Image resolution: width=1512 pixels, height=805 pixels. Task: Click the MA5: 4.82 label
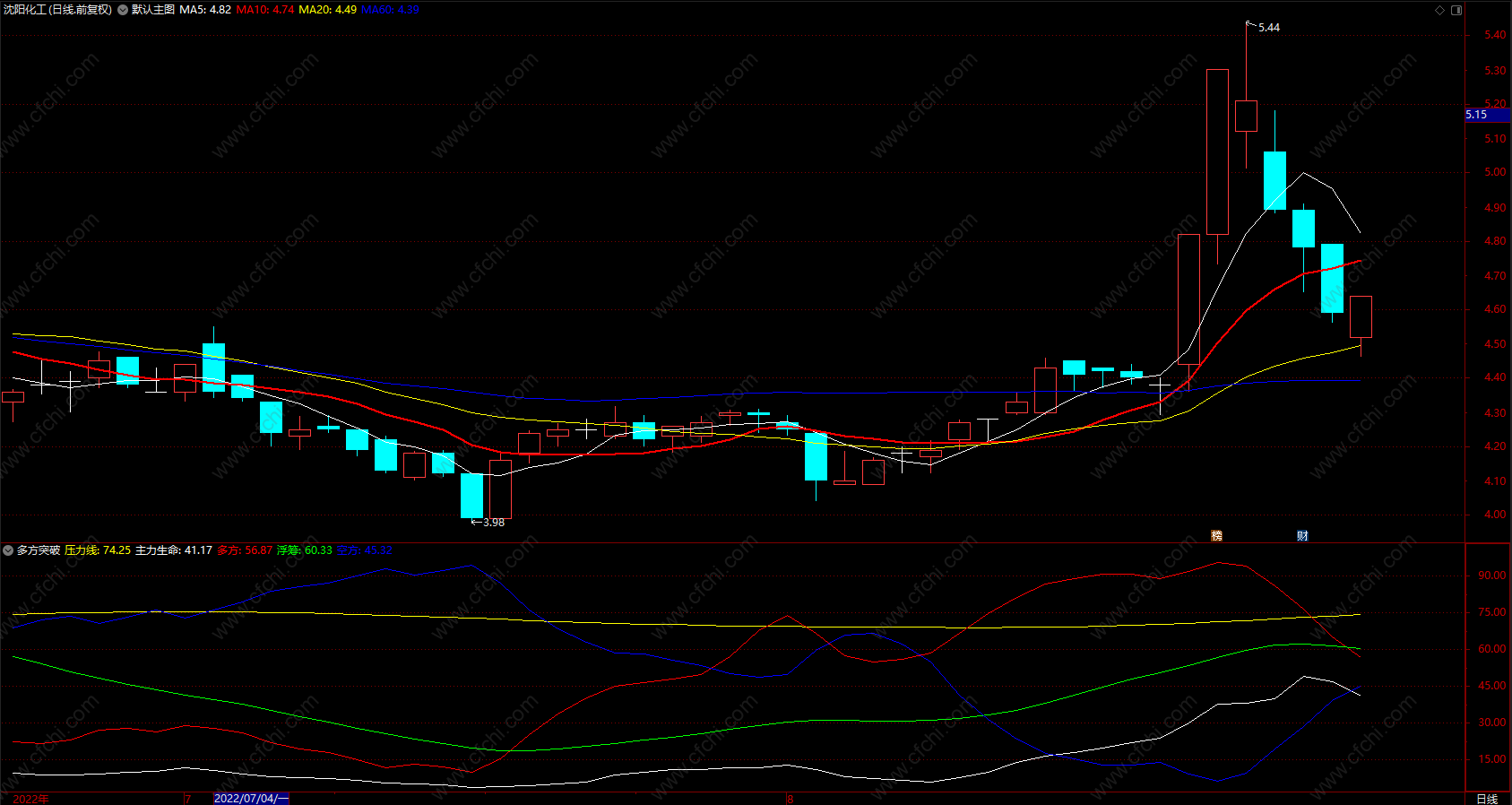coord(205,10)
